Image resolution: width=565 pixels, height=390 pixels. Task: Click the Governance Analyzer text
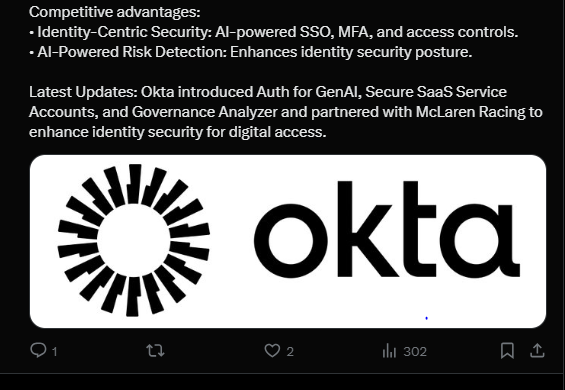click(204, 112)
